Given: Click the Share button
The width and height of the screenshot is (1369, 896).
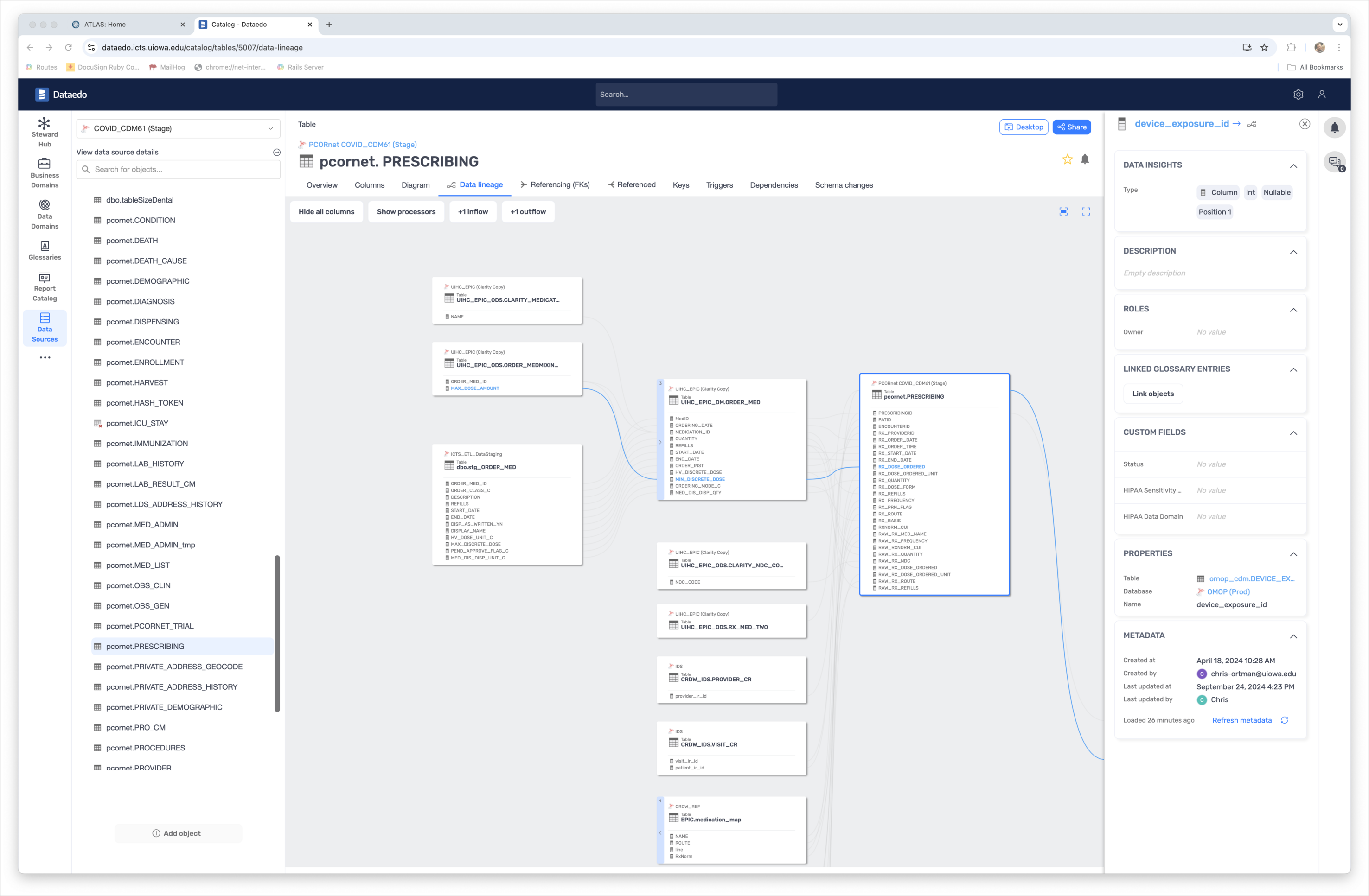Looking at the screenshot, I should [1072, 127].
